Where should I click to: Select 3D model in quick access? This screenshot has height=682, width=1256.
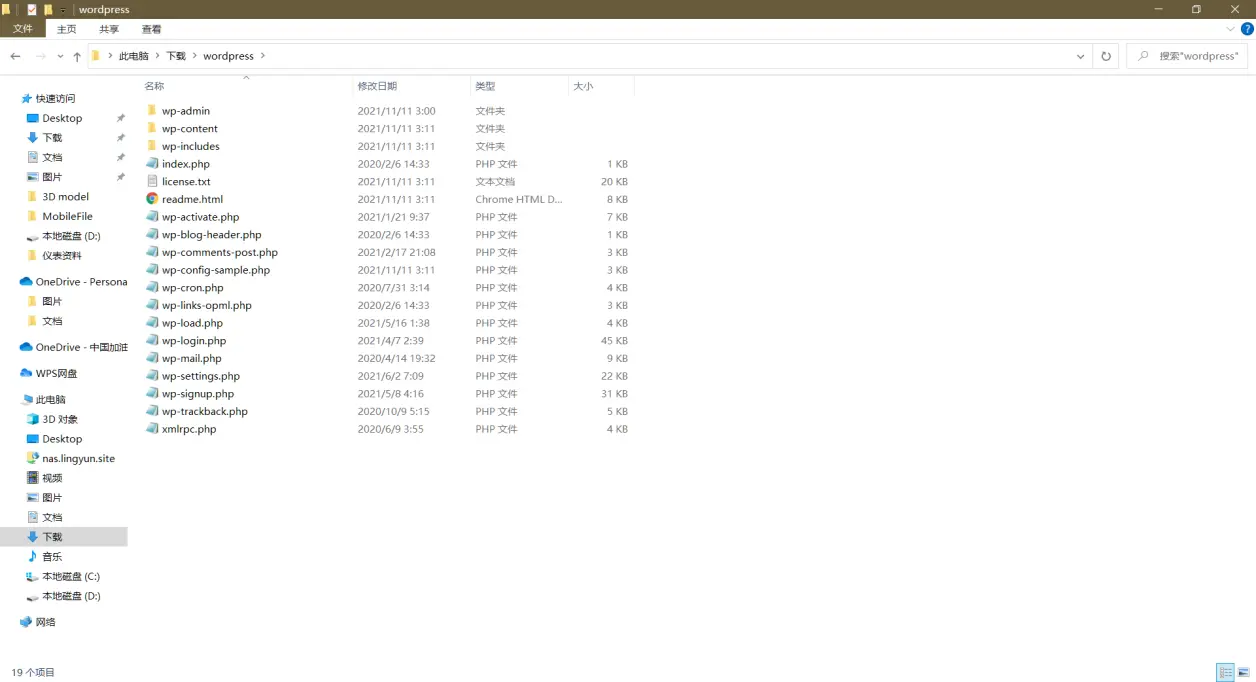click(65, 197)
